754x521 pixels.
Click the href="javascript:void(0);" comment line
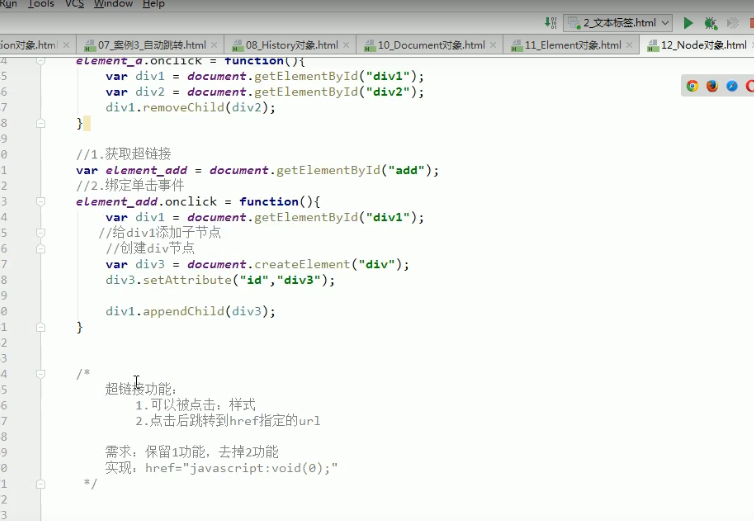coord(222,468)
